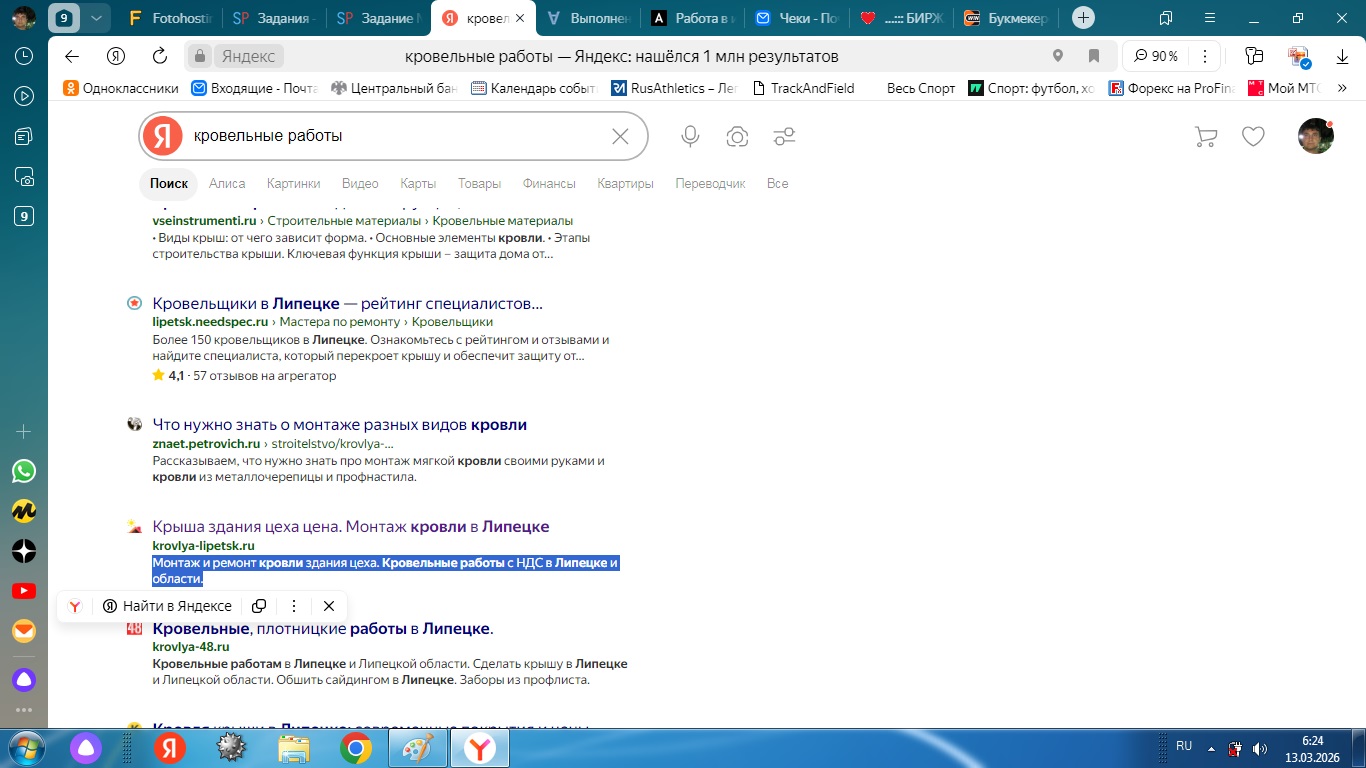Open search filter settings icon

click(x=784, y=136)
